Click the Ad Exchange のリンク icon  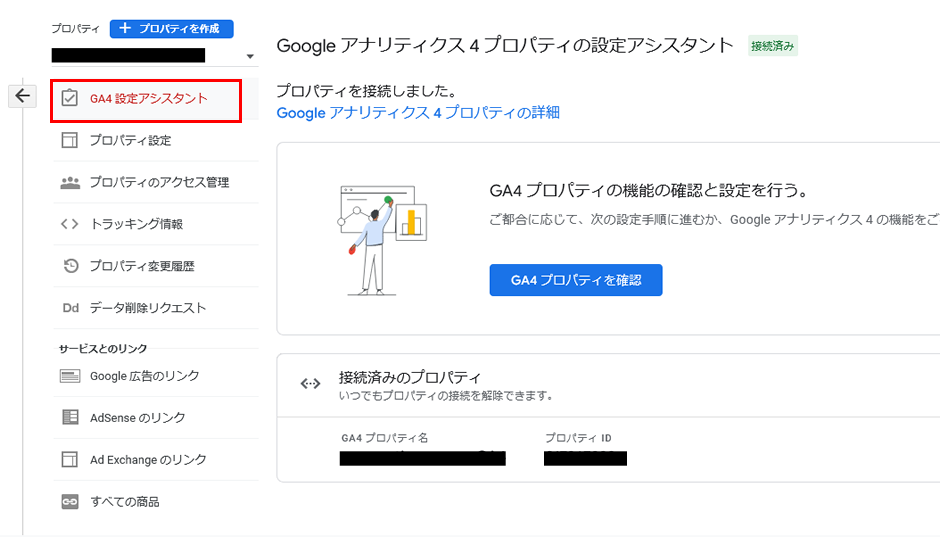click(x=69, y=460)
